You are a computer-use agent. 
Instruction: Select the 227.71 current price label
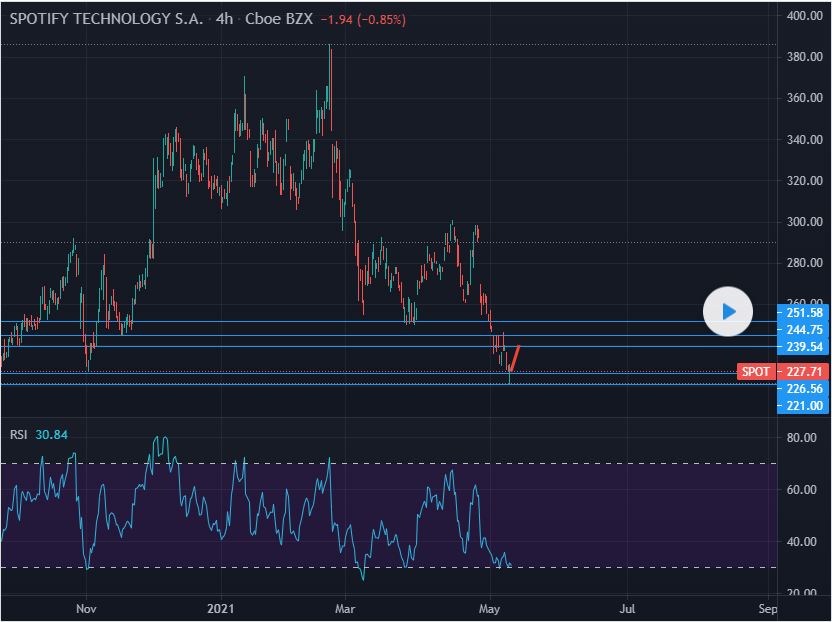pyautogui.click(x=803, y=372)
